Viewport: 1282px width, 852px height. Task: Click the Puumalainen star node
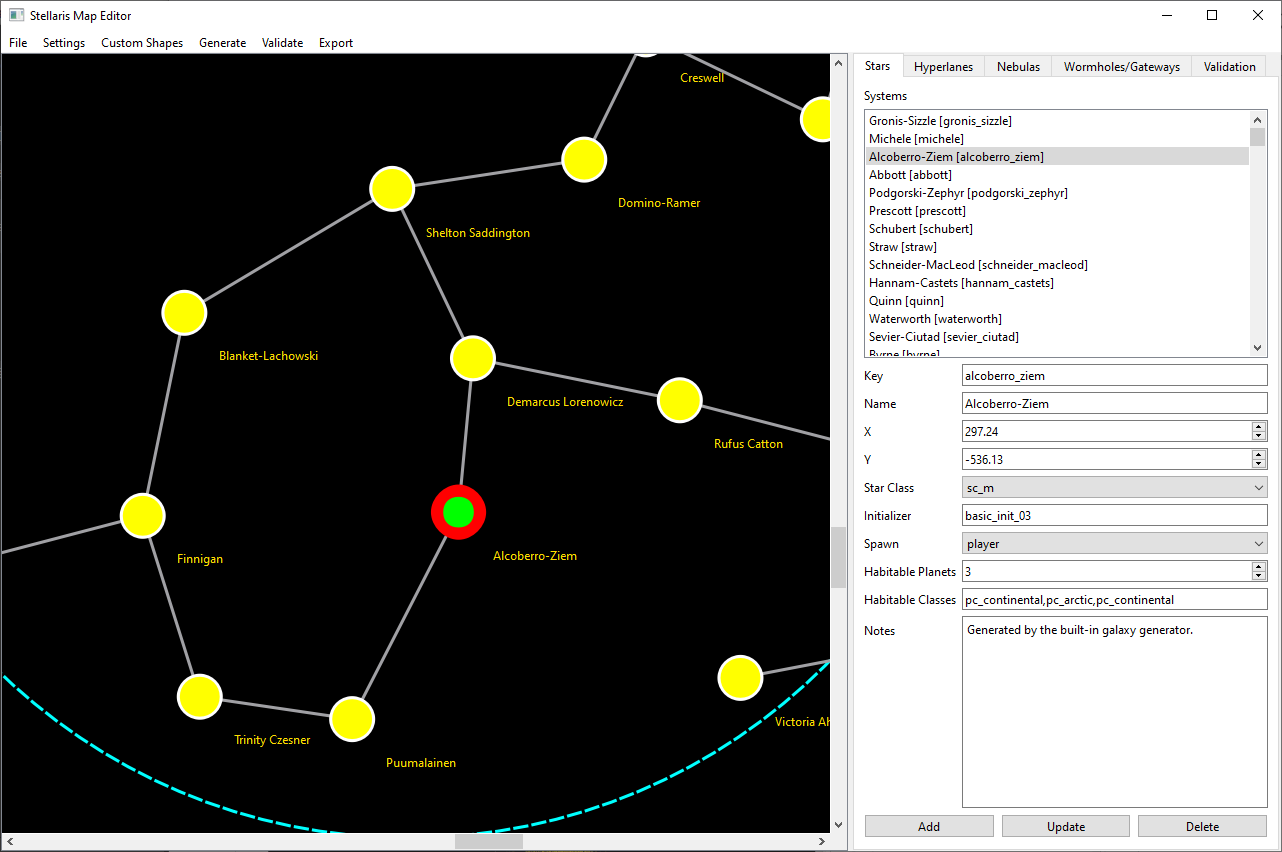(x=352, y=719)
